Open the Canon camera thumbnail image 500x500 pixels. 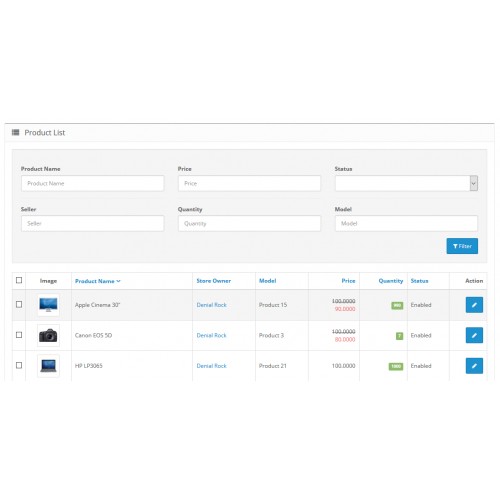48,335
